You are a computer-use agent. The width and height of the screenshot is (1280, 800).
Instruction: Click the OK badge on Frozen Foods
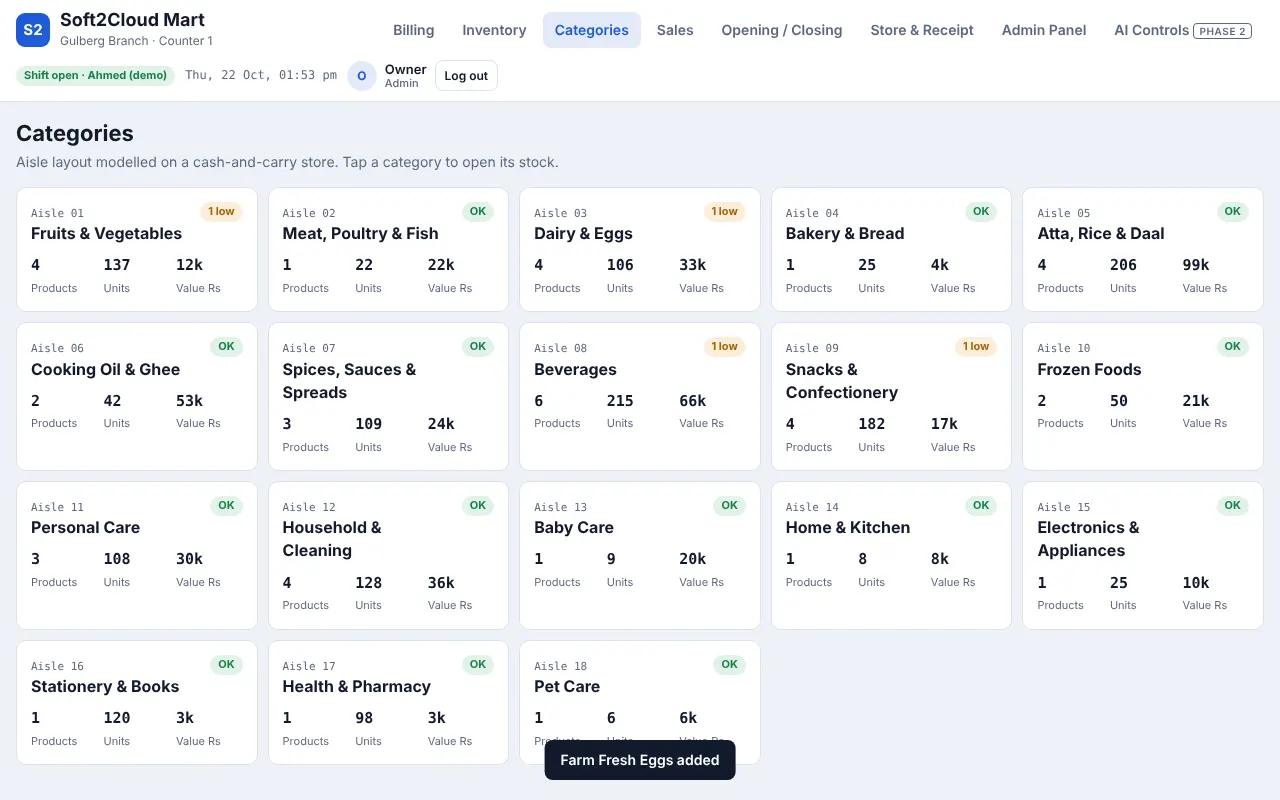[x=1233, y=347]
